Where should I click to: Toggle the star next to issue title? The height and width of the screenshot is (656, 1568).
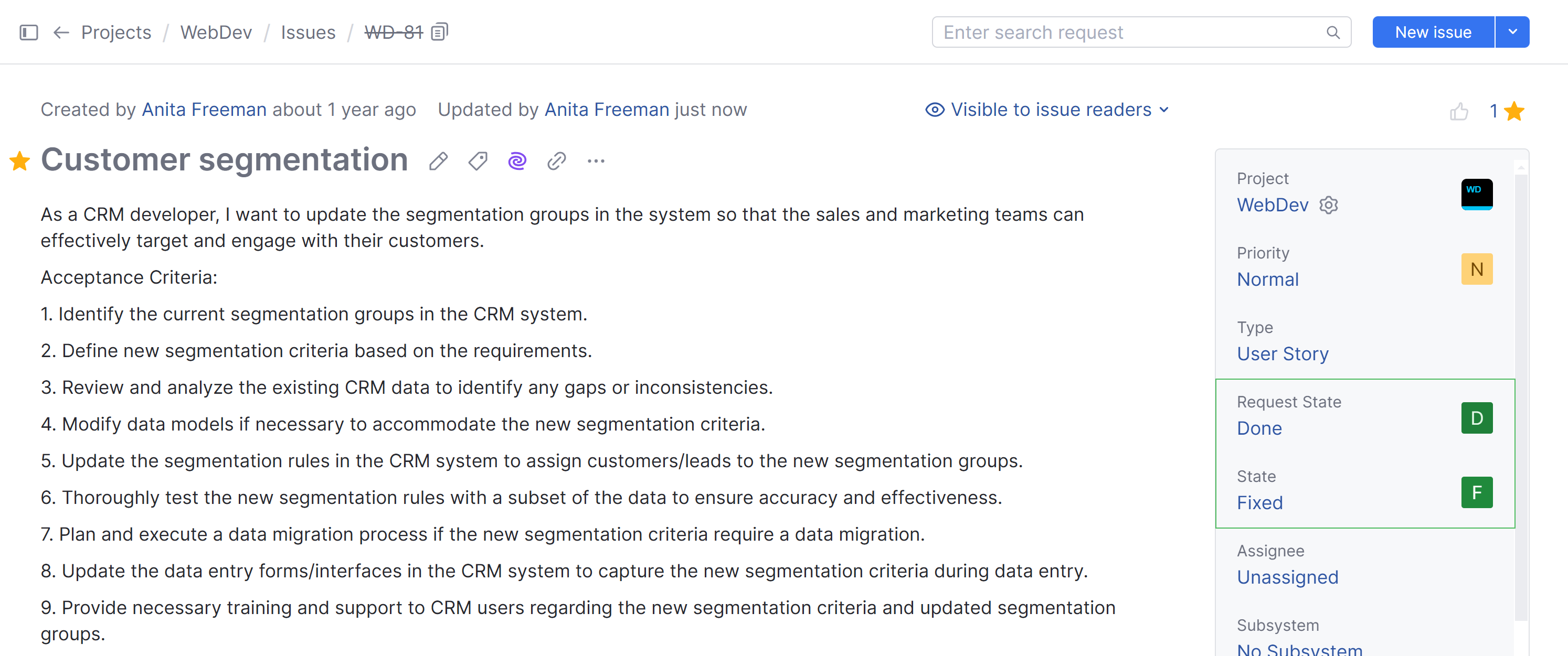pyautogui.click(x=20, y=161)
